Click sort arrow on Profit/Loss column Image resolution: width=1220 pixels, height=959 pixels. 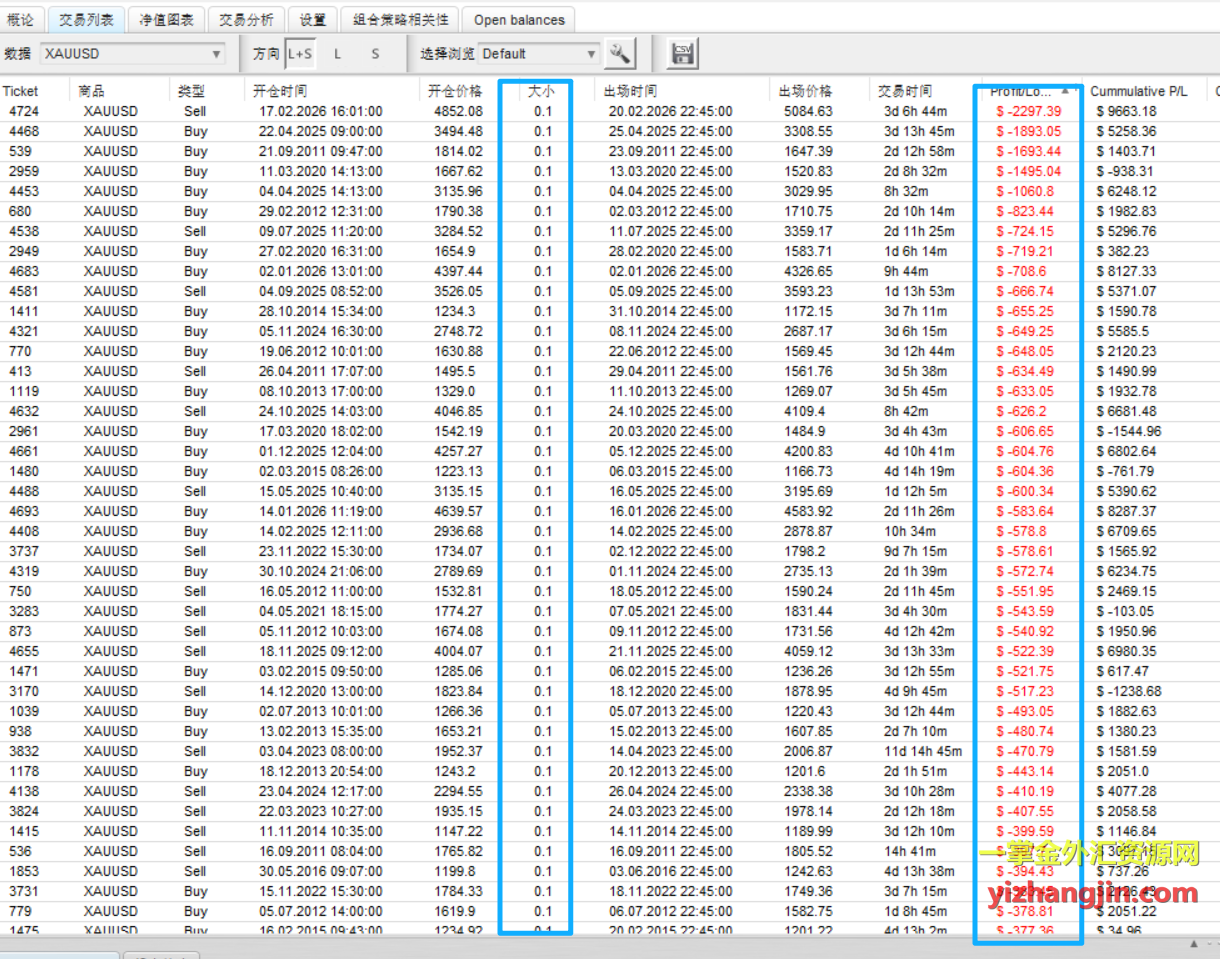point(1065,90)
